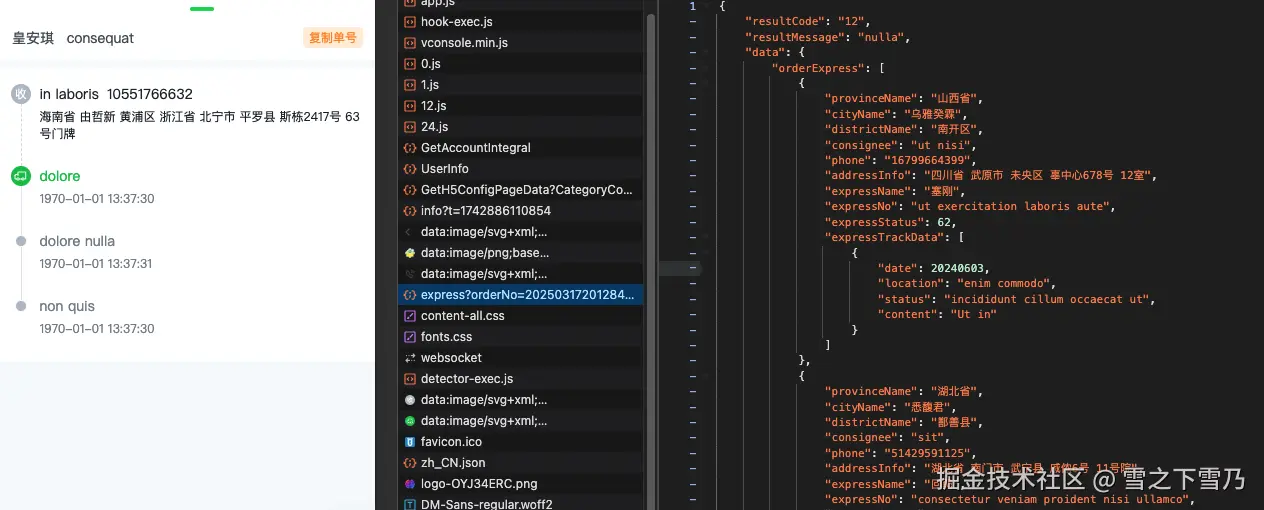Click the file icon beside 1.js

point(410,84)
